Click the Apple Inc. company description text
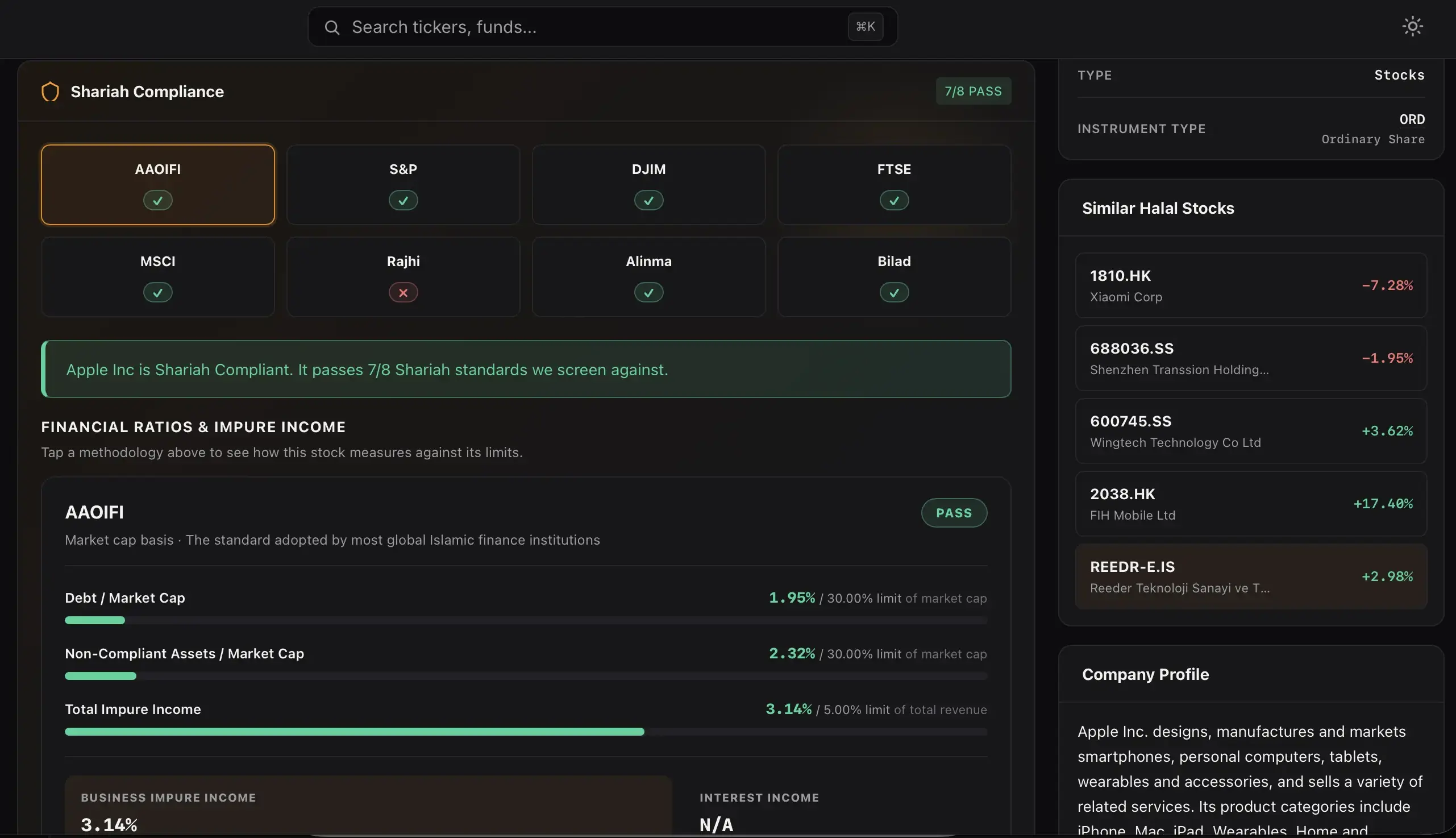Image resolution: width=1456 pixels, height=838 pixels. tap(1251, 778)
